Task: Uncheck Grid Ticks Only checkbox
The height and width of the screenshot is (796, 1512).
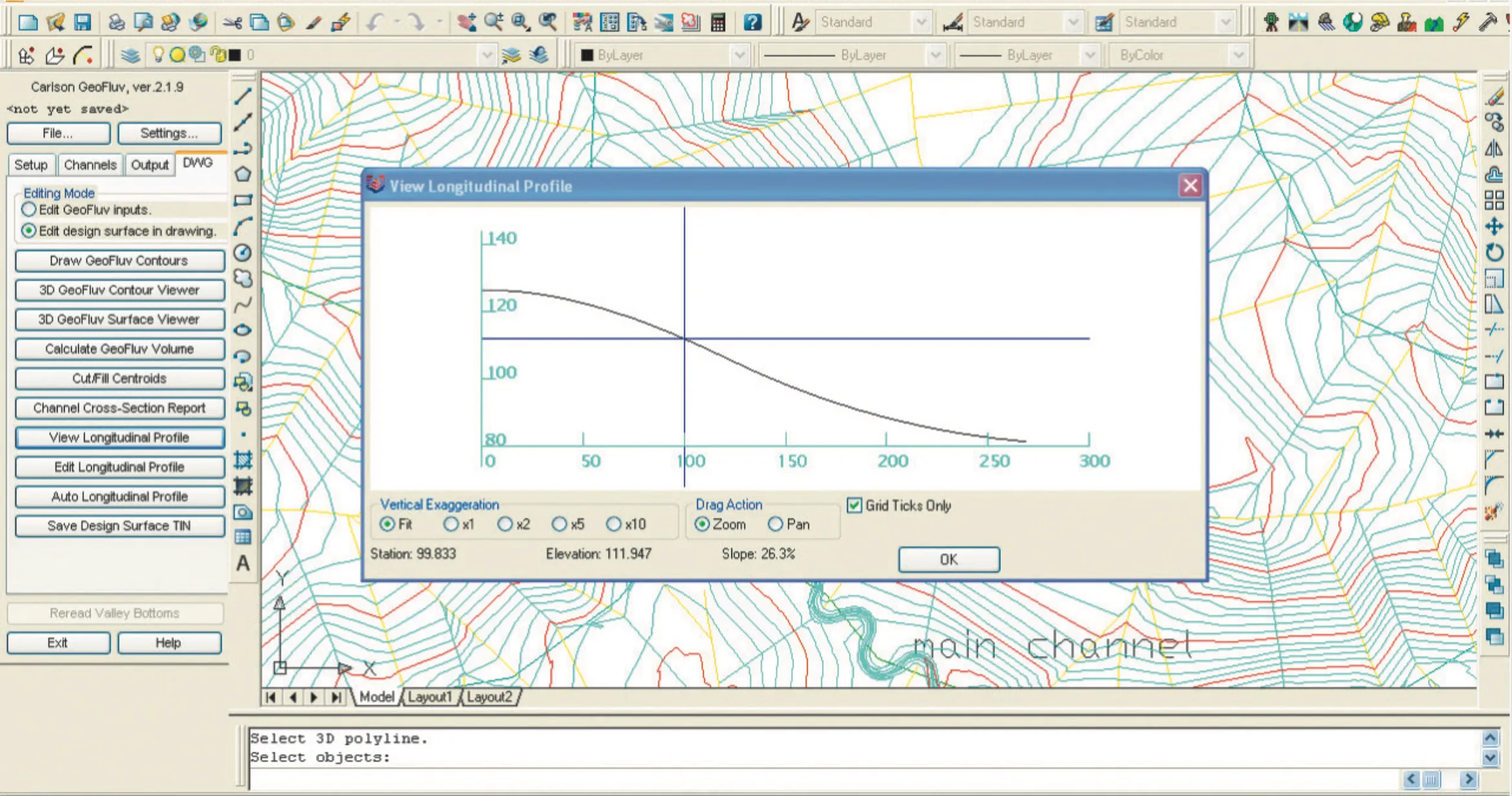Action: click(x=854, y=505)
